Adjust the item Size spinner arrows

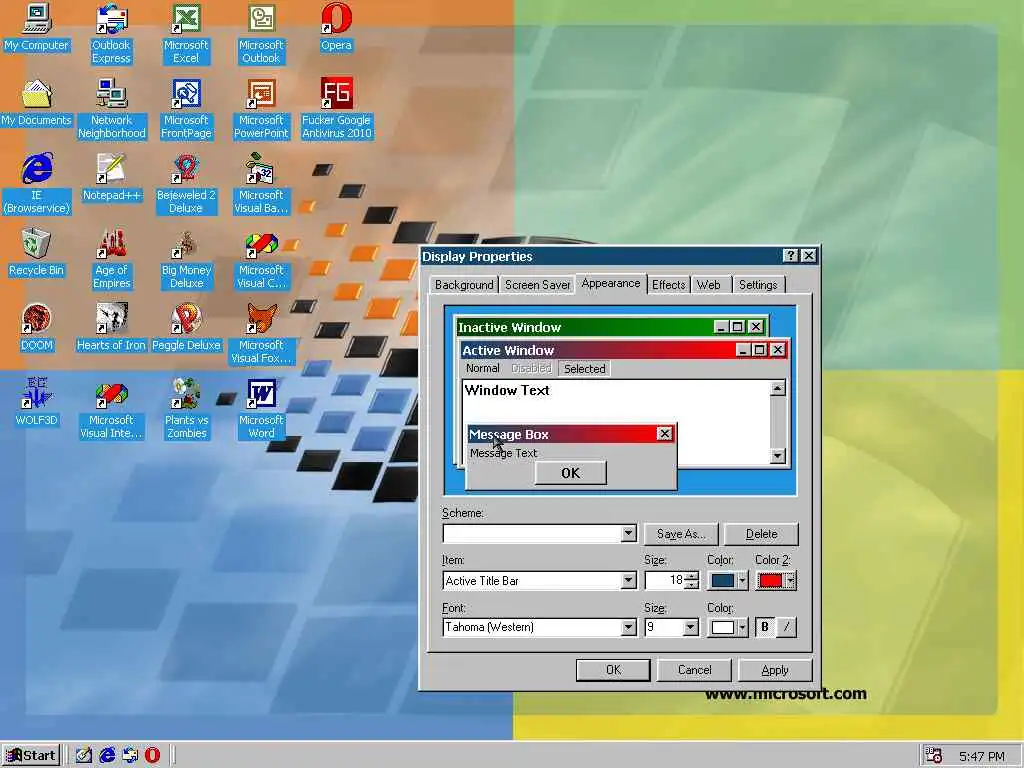(x=692, y=581)
